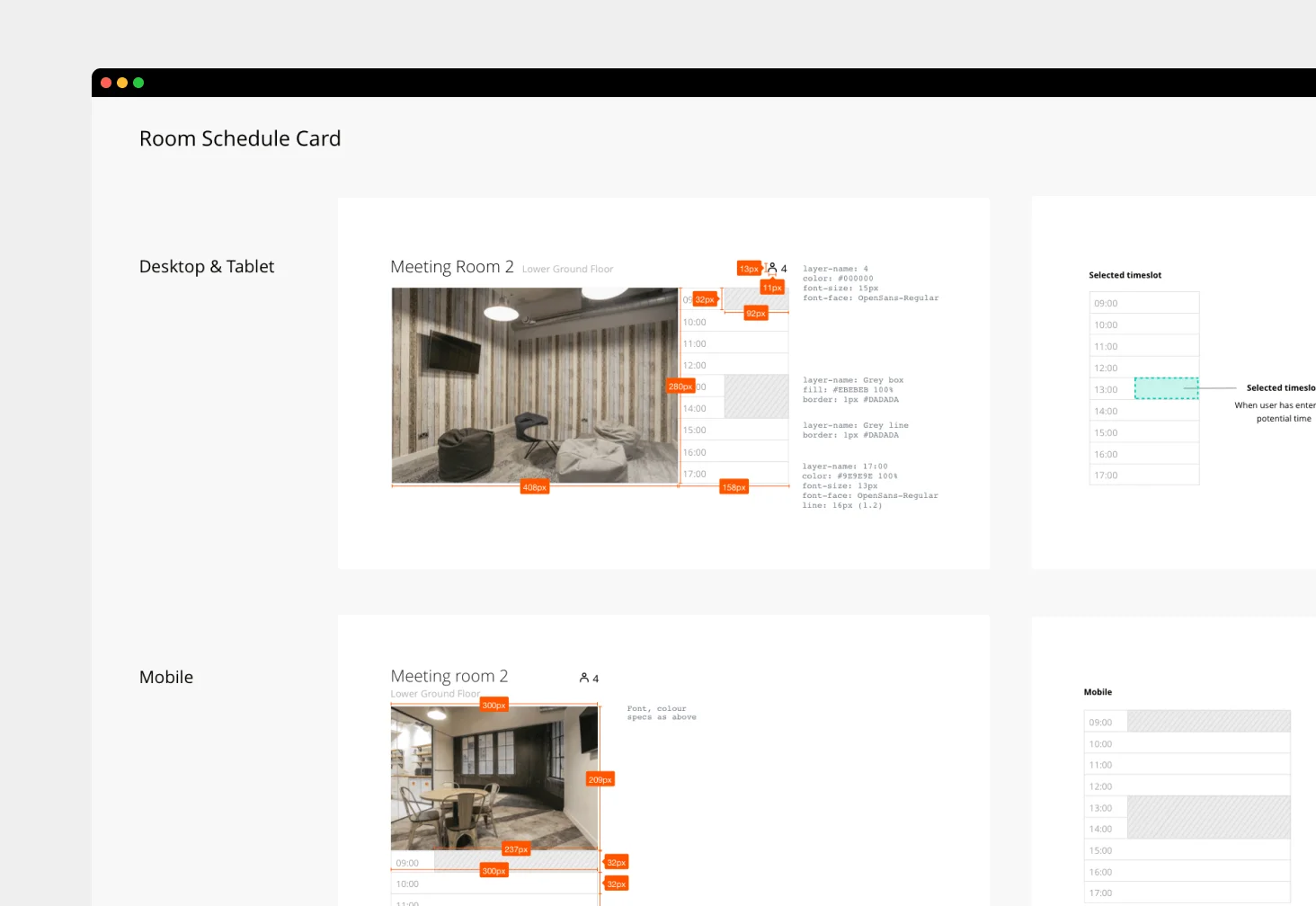Image resolution: width=1316 pixels, height=906 pixels.
Task: Click the desktop meeting room photo
Action: pos(535,386)
